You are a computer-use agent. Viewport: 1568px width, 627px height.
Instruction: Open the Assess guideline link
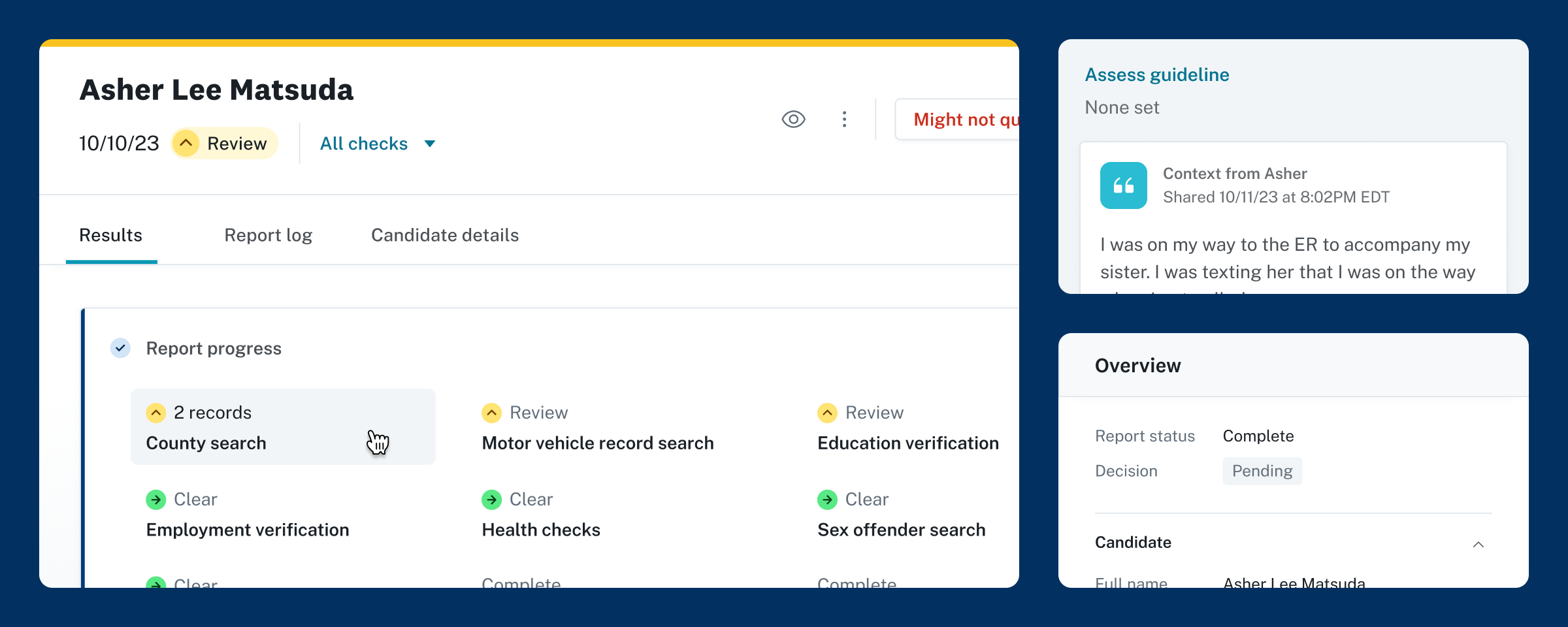pos(1156,75)
